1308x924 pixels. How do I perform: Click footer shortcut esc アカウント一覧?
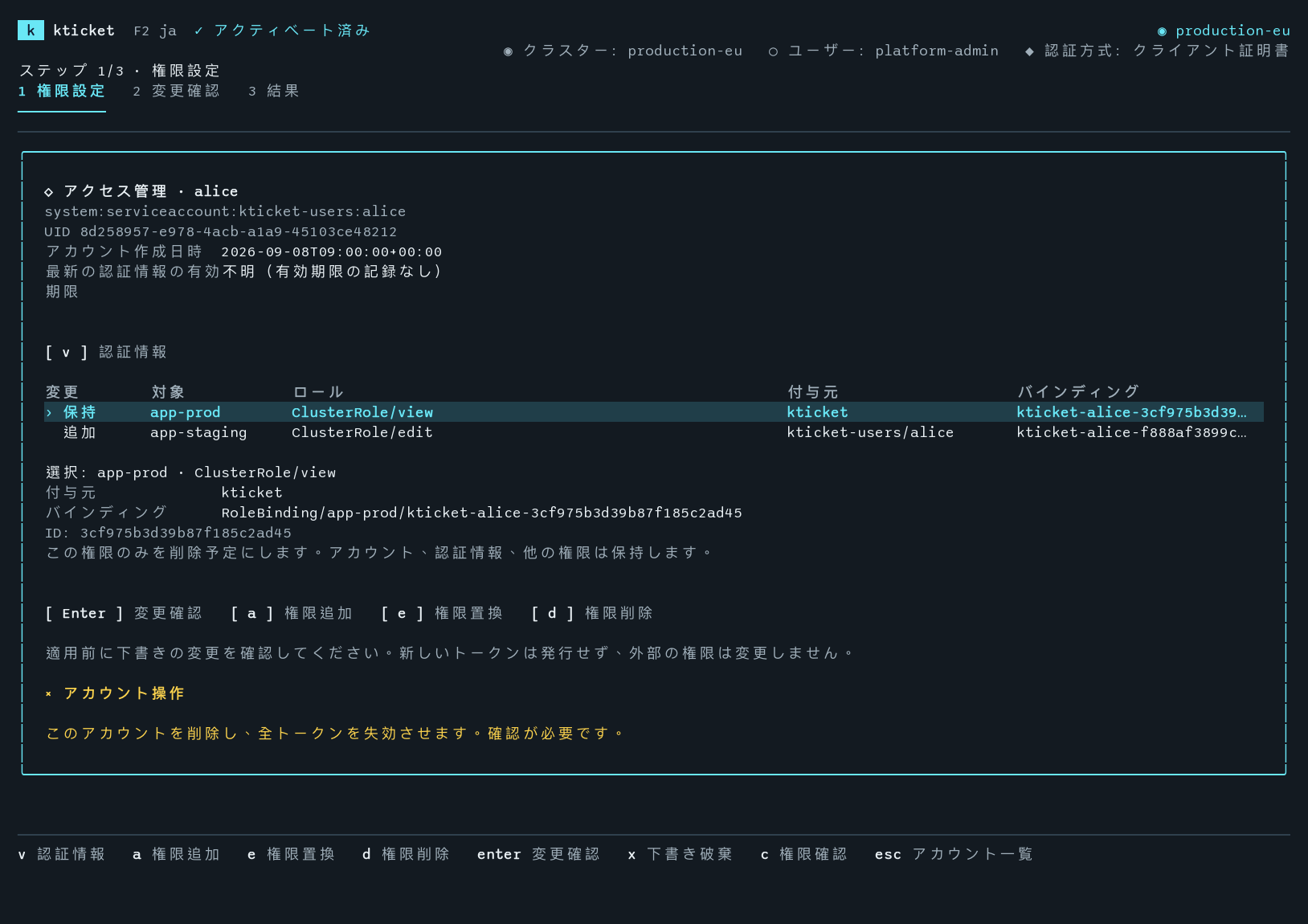954,854
